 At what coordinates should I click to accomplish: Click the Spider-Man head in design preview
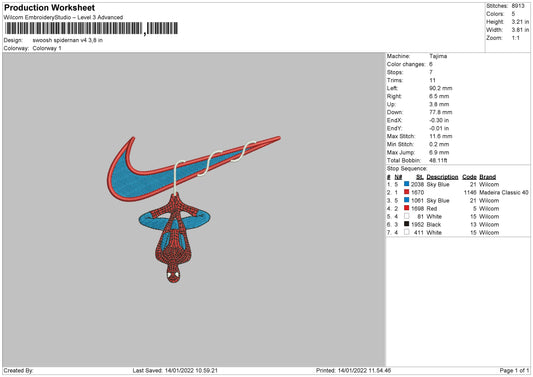[173, 273]
